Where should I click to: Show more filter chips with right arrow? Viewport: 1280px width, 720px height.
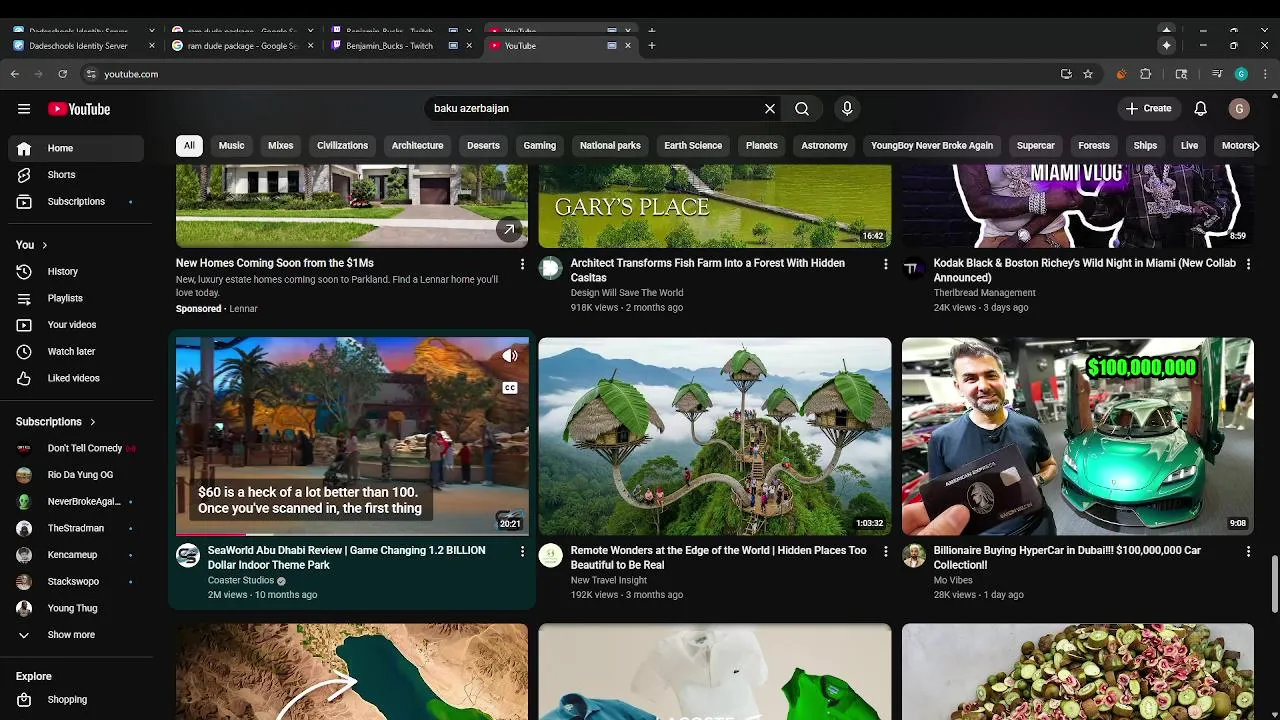click(x=1256, y=146)
